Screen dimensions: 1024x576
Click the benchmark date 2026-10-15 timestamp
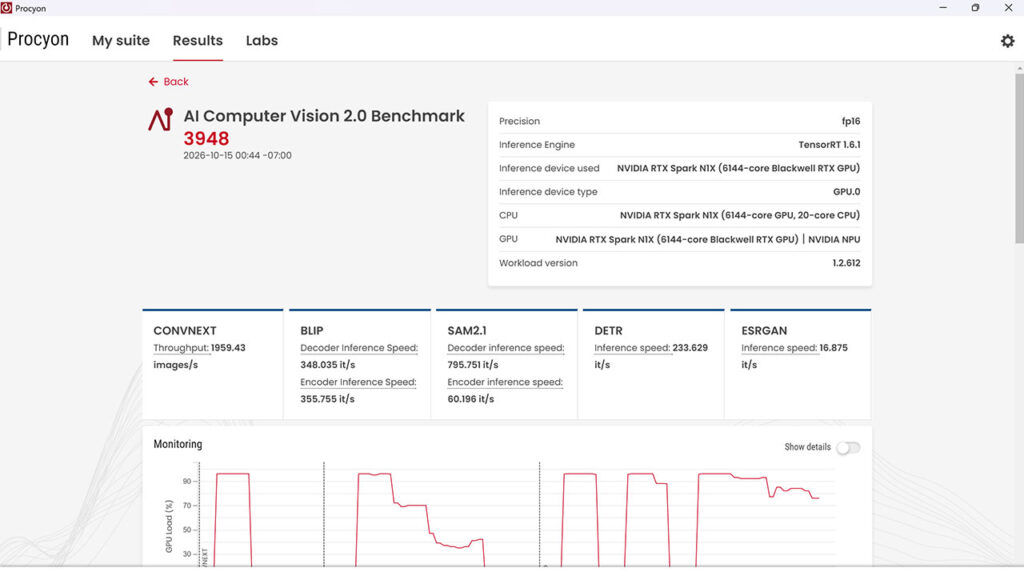tap(238, 155)
